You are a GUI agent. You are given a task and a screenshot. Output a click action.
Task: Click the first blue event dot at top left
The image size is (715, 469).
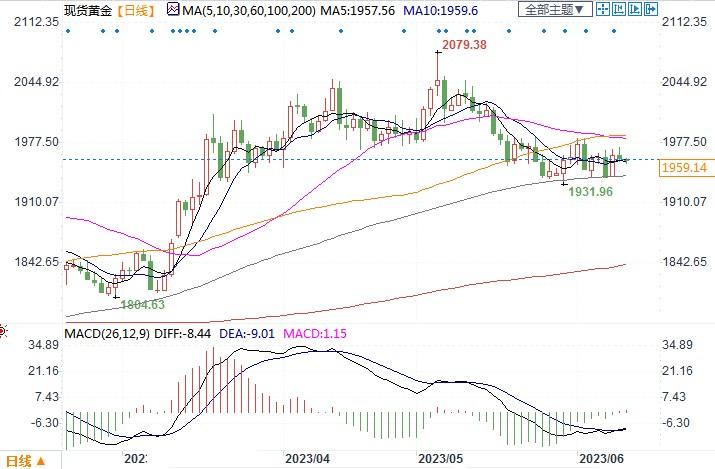(x=68, y=31)
